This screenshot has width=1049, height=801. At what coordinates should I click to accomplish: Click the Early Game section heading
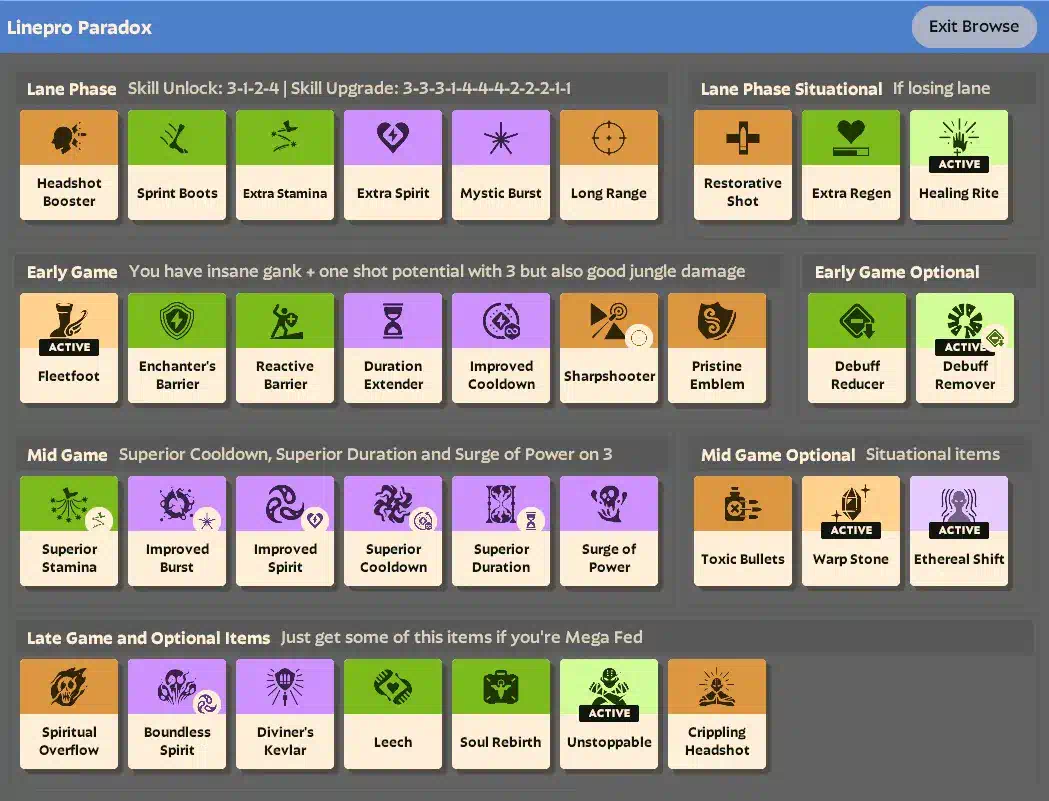click(72, 272)
